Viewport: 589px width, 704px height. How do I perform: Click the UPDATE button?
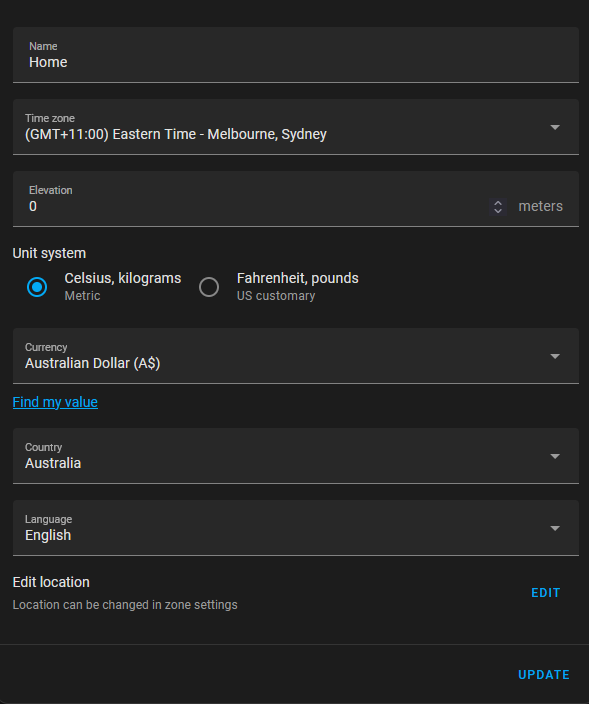tap(544, 675)
